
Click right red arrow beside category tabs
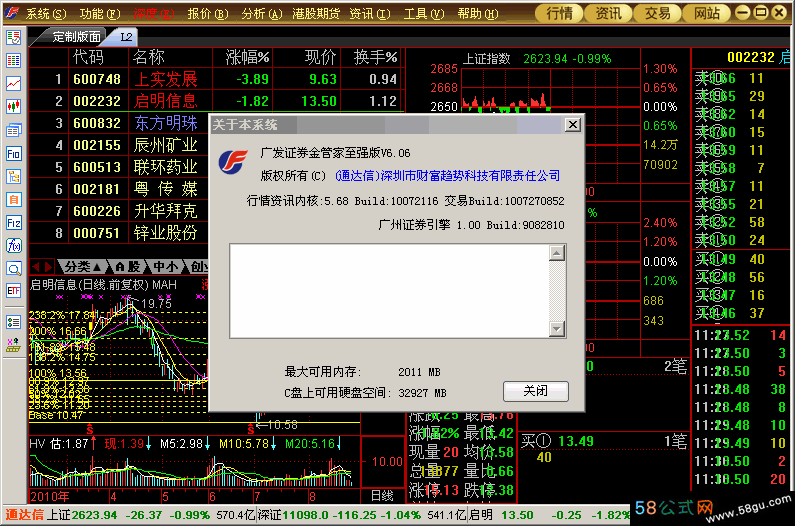48,267
